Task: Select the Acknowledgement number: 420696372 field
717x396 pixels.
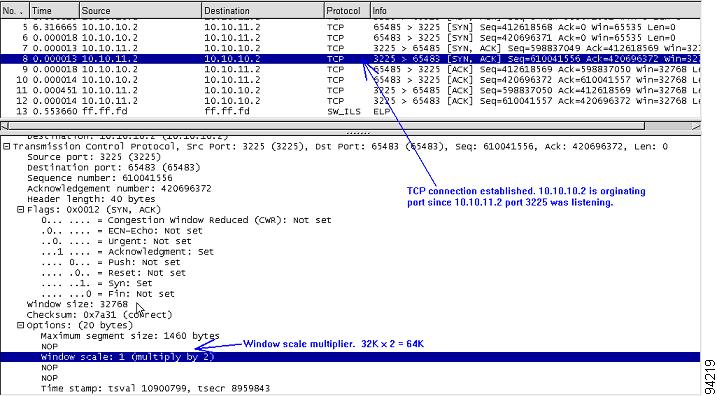Action: pos(119,189)
